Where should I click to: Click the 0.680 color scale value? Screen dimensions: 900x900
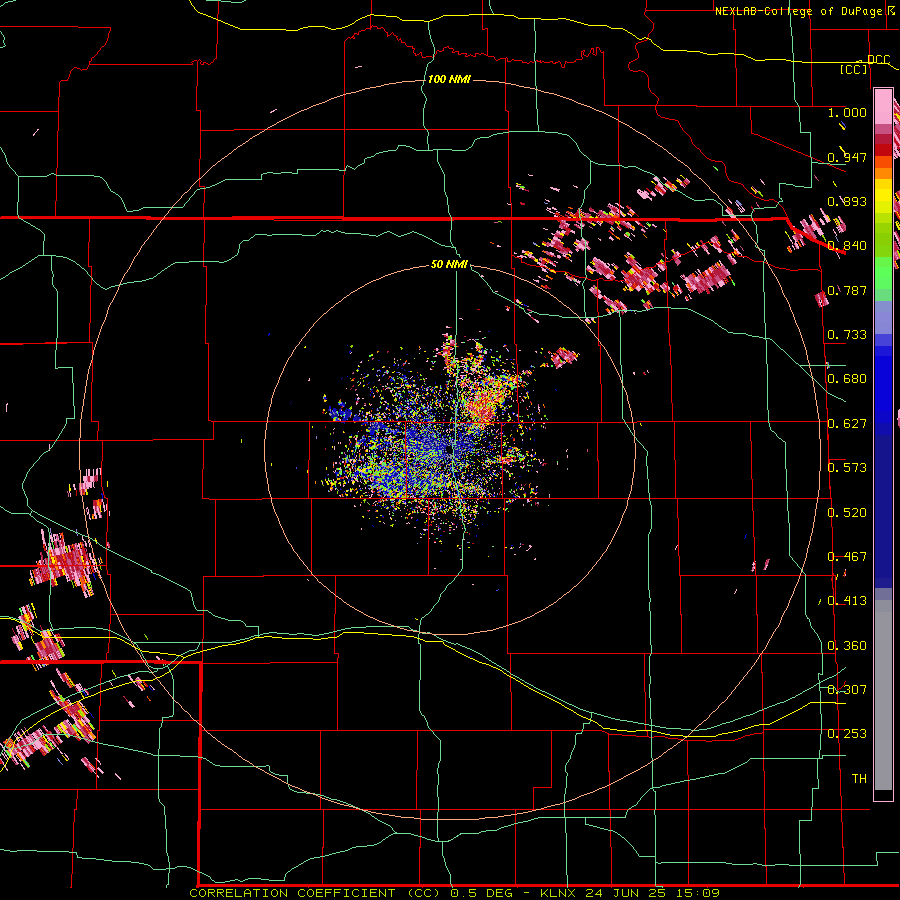click(x=847, y=379)
